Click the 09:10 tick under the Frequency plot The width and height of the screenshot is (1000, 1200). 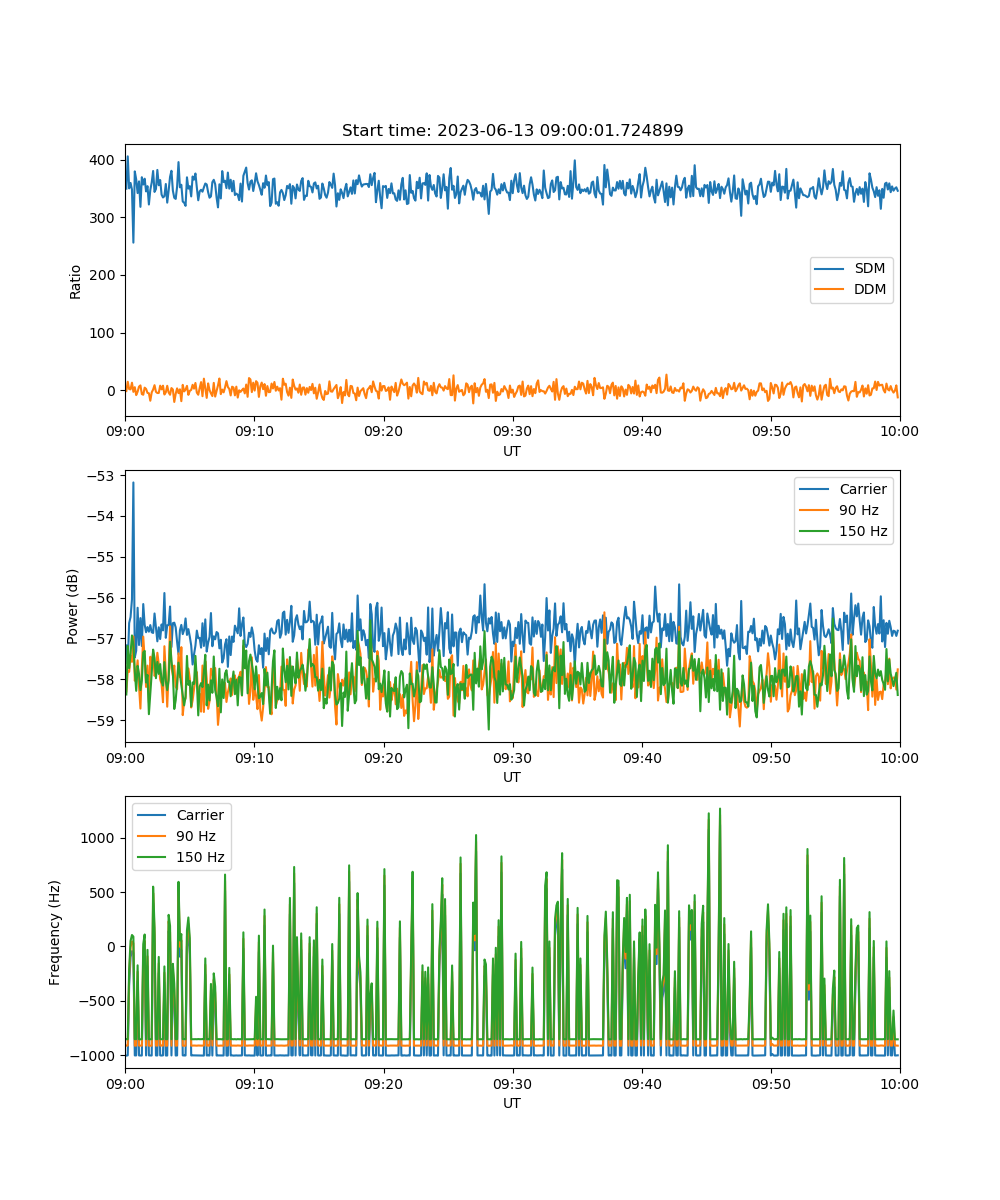254,1083
